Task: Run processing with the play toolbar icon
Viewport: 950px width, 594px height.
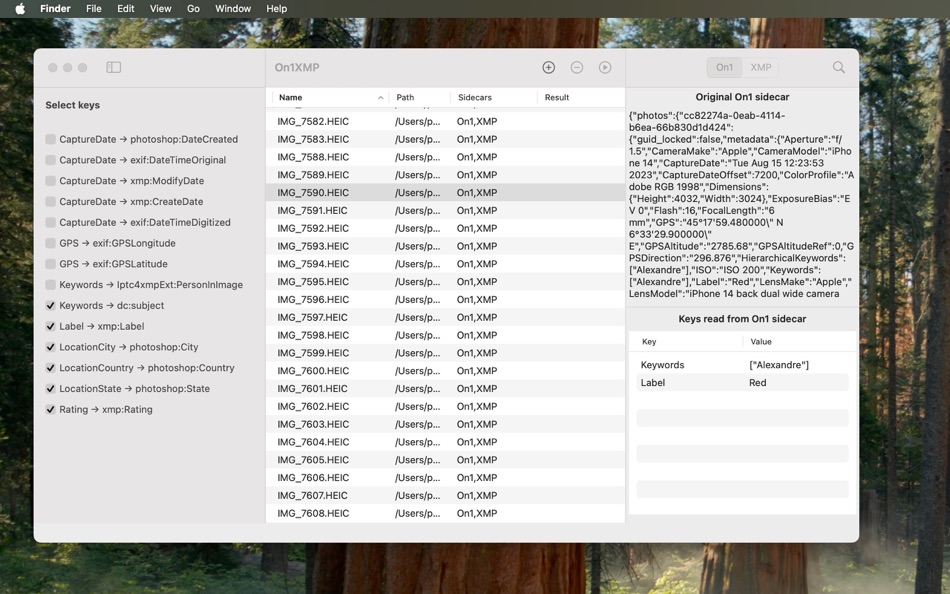Action: tap(604, 66)
